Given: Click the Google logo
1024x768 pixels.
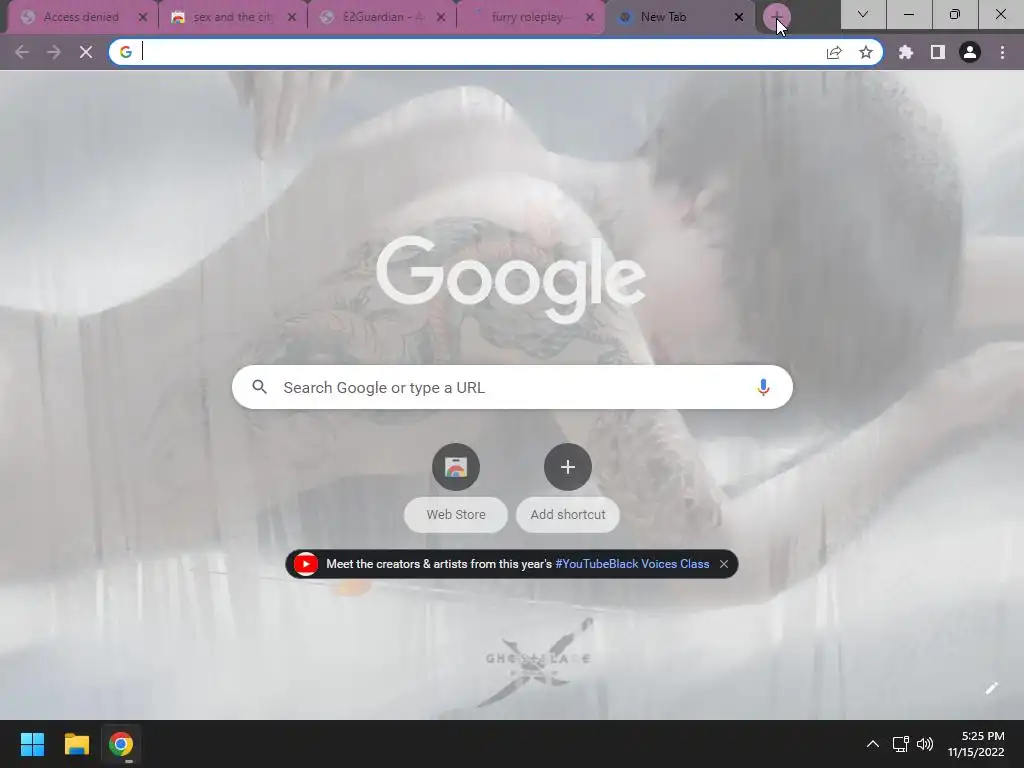Looking at the screenshot, I should click(x=511, y=279).
